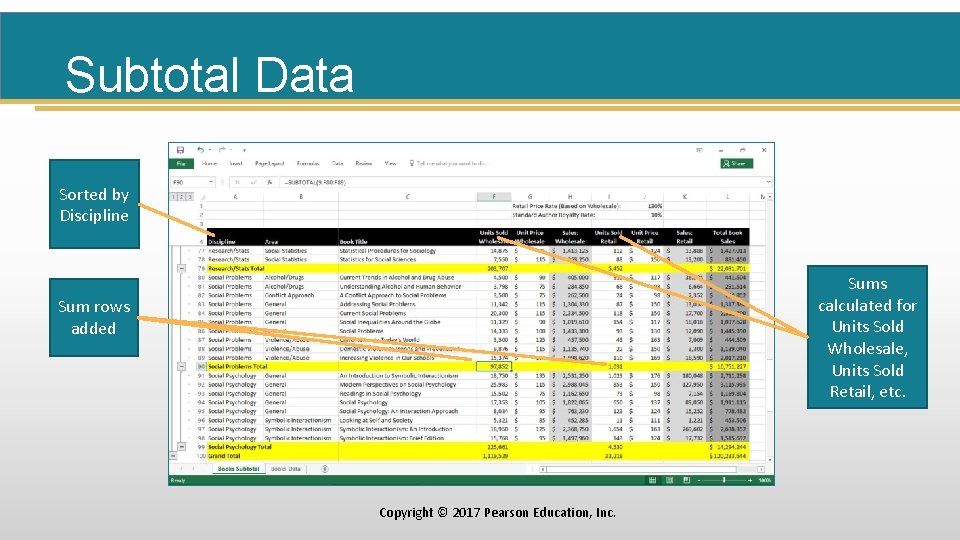Viewport: 960px width, 540px height.
Task: Click the Undo arrow icon
Action: (200, 149)
